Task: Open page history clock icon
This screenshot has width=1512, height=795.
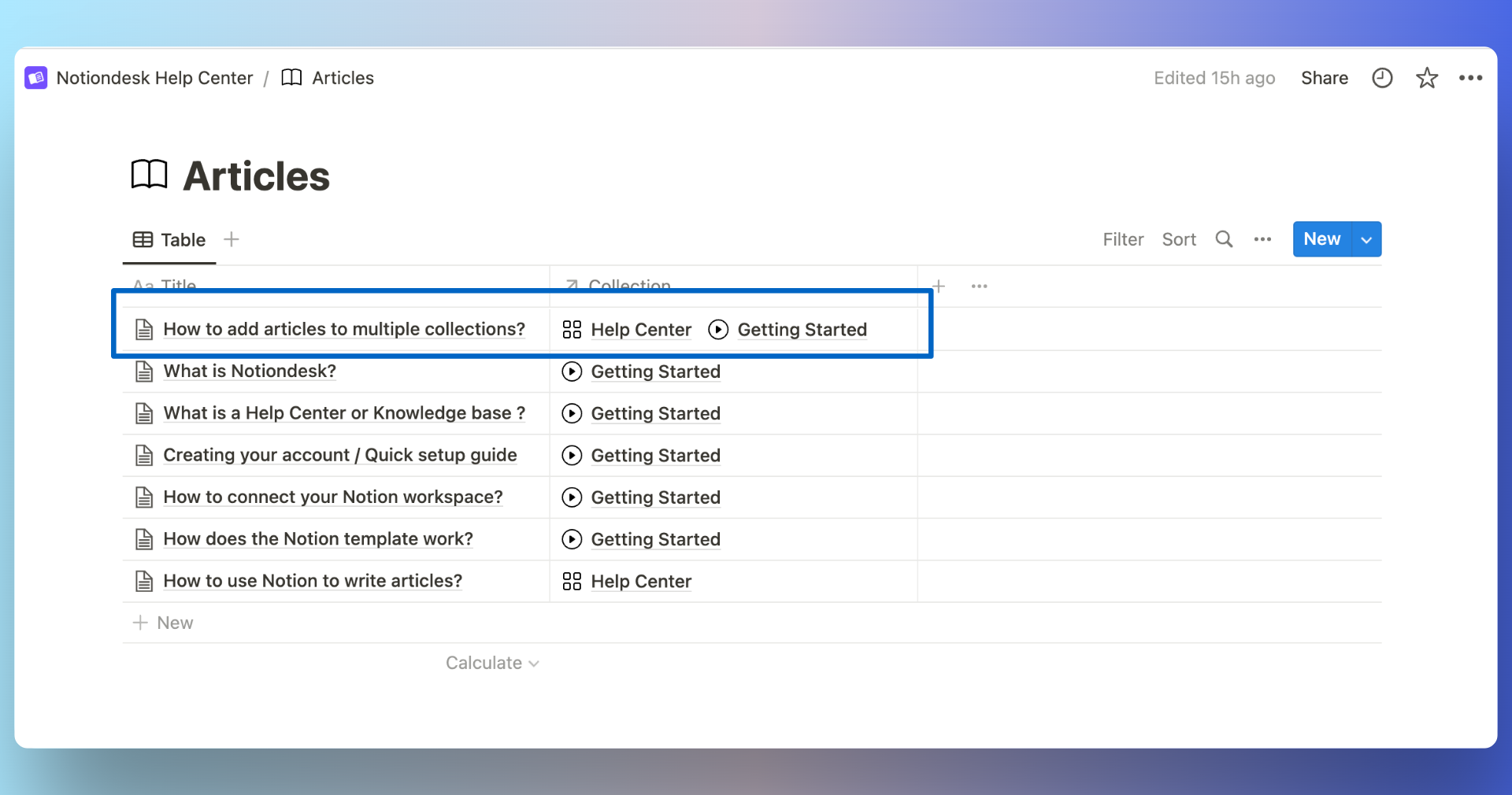Action: click(x=1382, y=78)
